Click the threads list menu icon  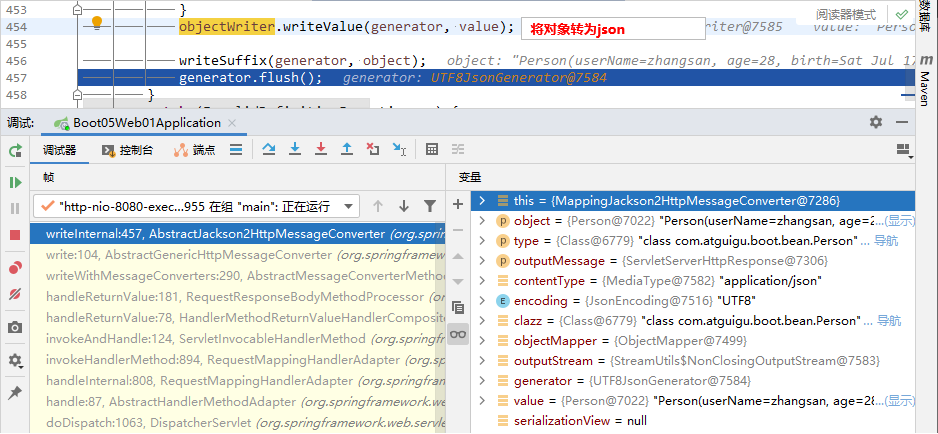click(x=236, y=149)
